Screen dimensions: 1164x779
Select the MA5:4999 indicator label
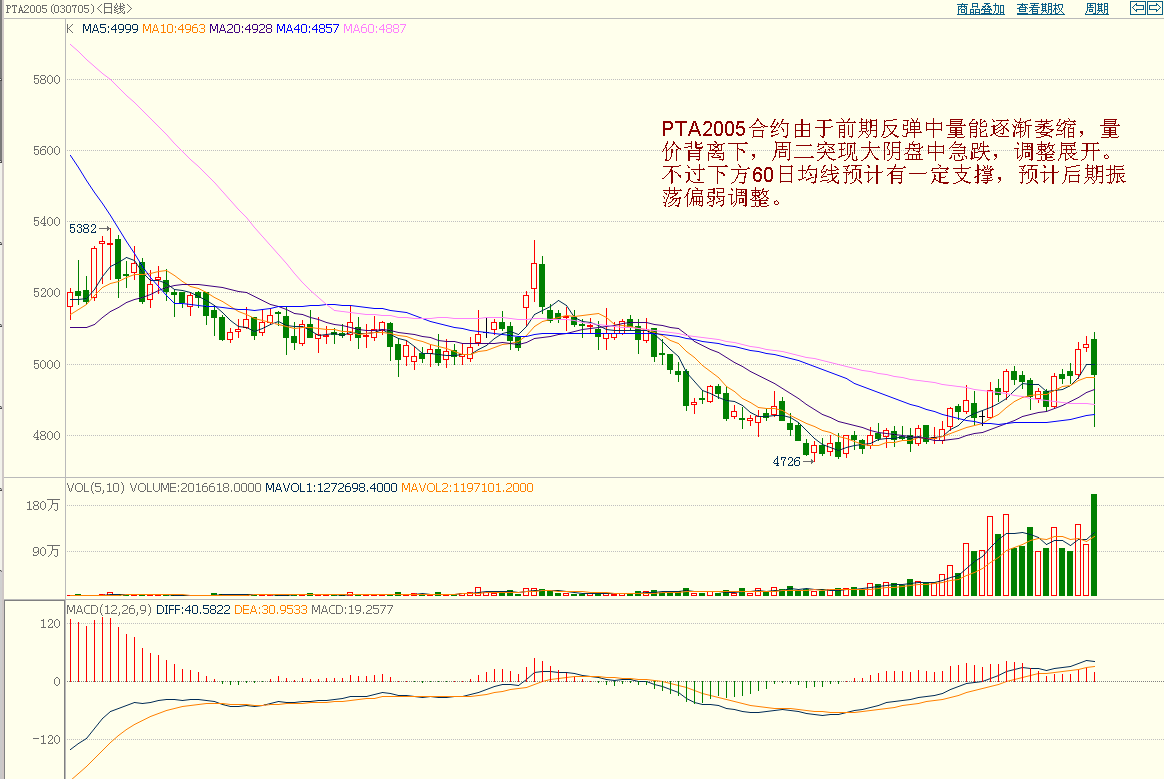pos(109,29)
